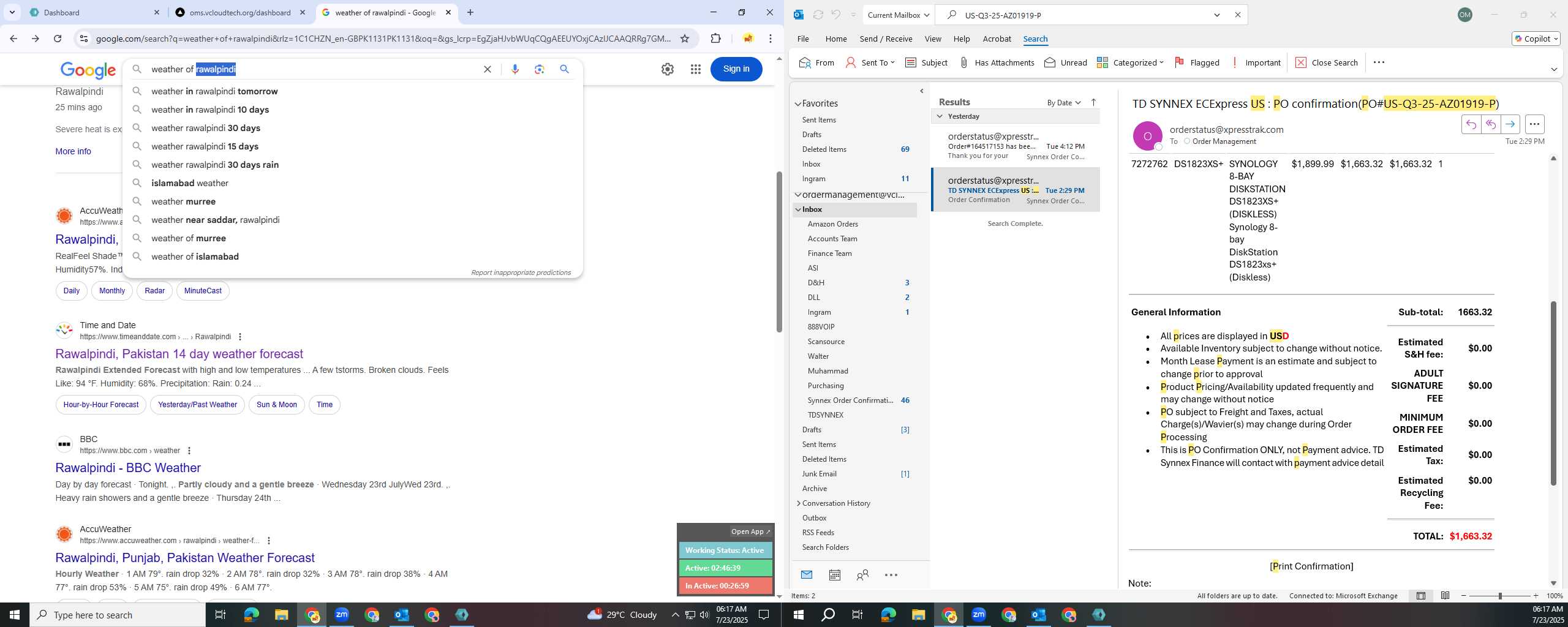Screen dimensions: 1568x627
Task: Switch to Outlook Calendar view icon
Action: [x=835, y=575]
